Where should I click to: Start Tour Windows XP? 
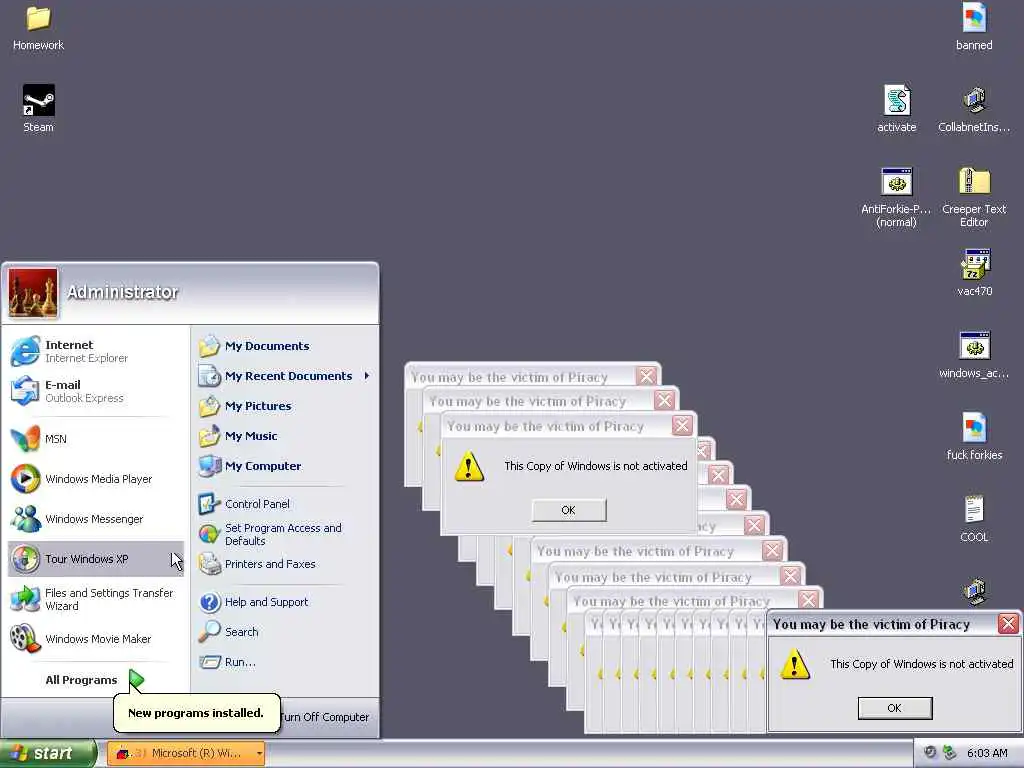[x=96, y=559]
